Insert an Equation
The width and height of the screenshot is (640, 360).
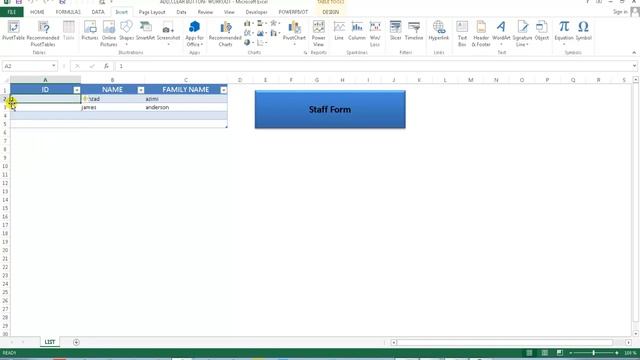tap(564, 33)
